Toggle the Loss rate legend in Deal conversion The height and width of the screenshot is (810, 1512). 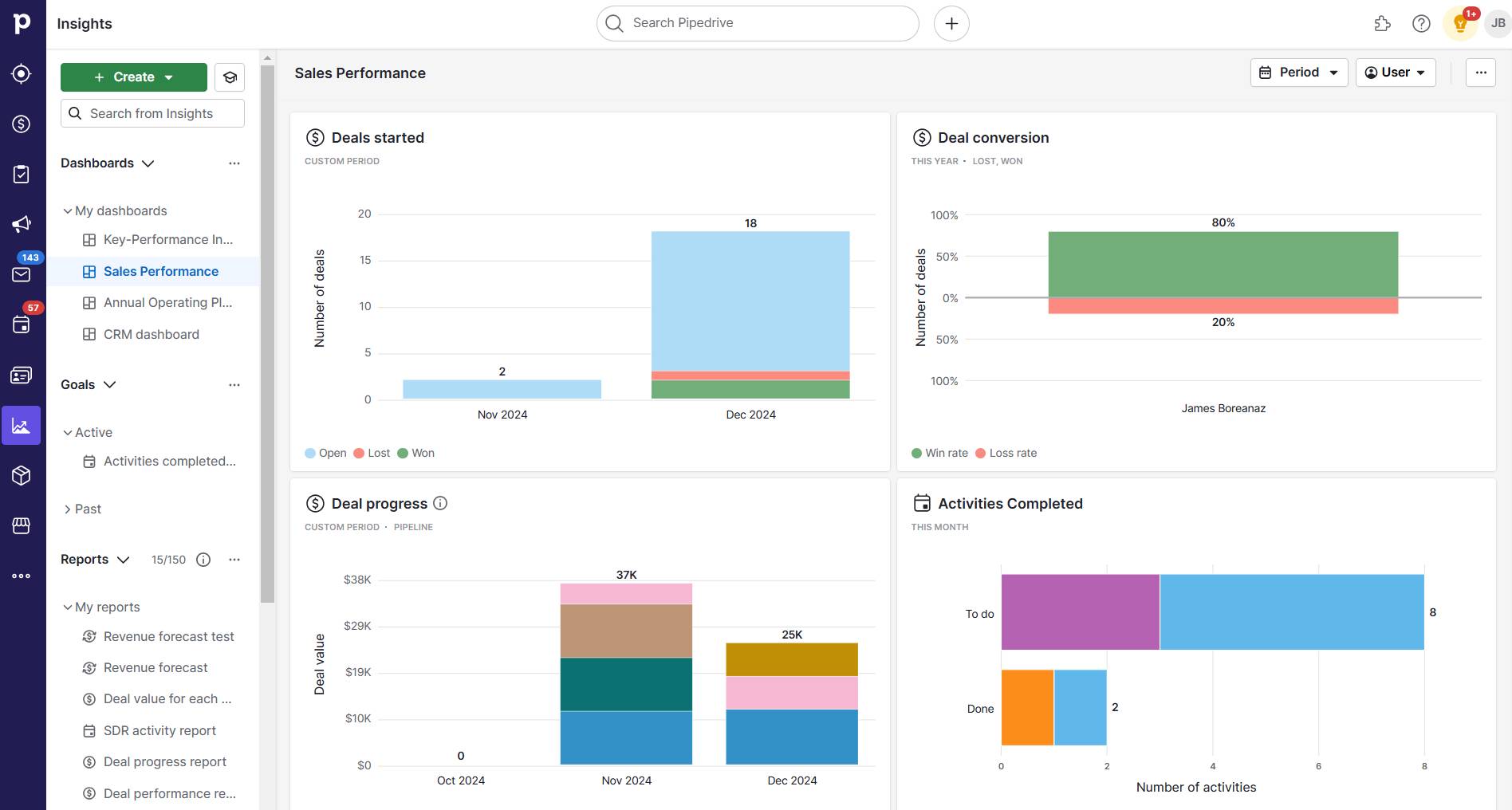[x=1006, y=453]
